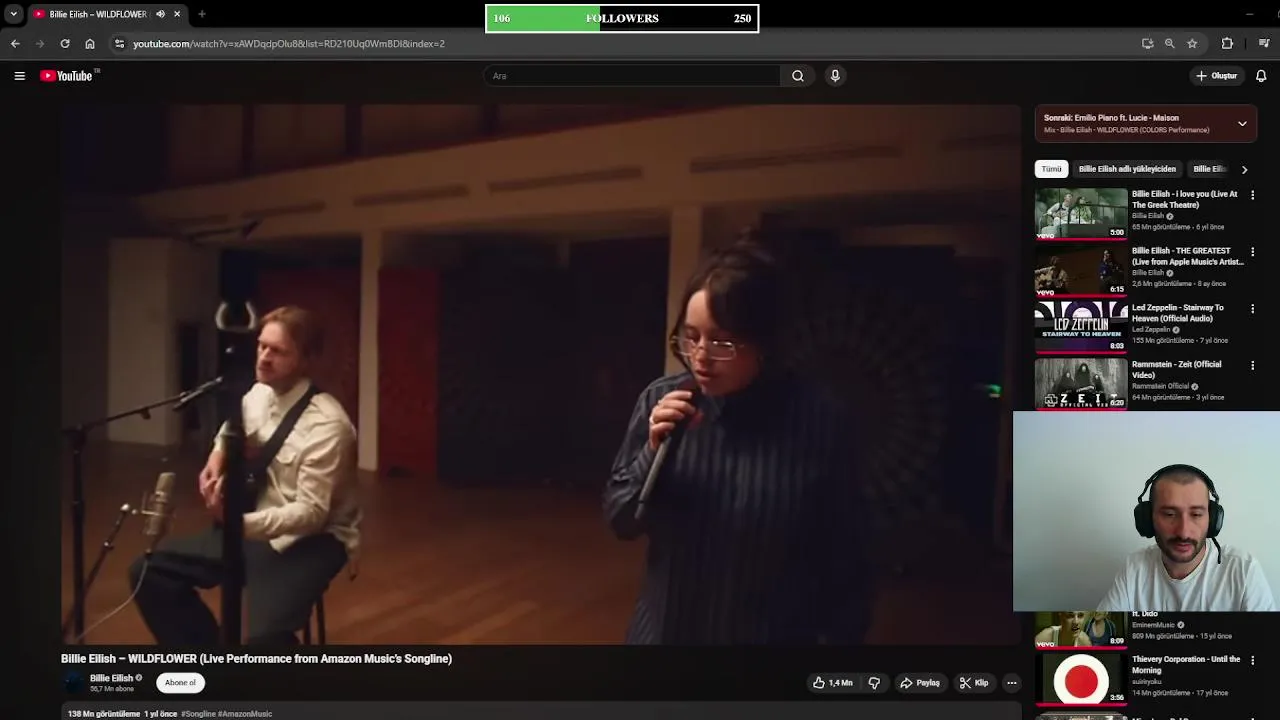Select the Tümü filter chip
Image resolution: width=1280 pixels, height=720 pixels.
point(1051,169)
